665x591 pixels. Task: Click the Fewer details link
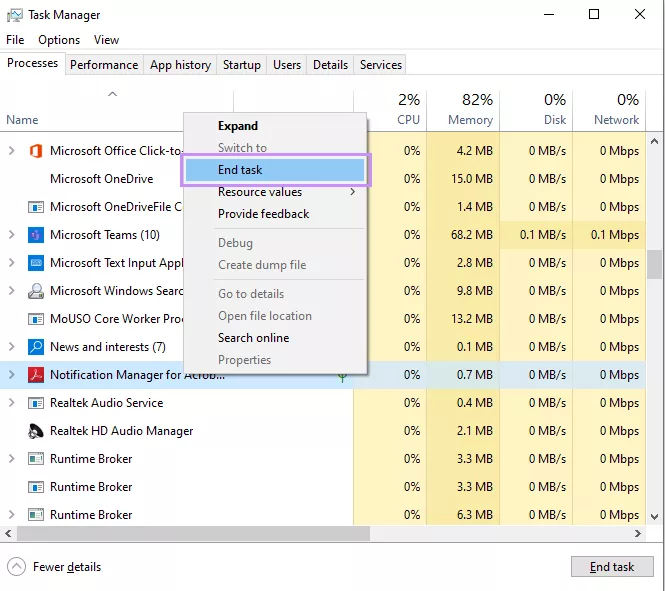(x=67, y=567)
